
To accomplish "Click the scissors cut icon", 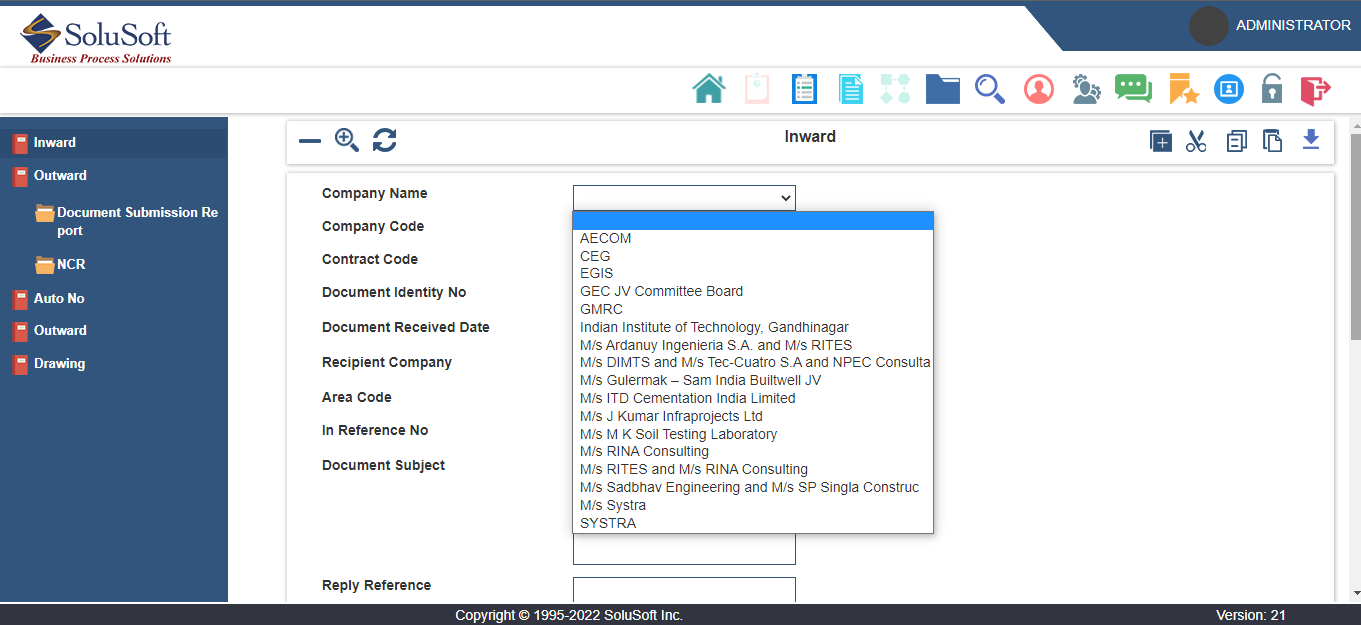I will tap(1196, 141).
